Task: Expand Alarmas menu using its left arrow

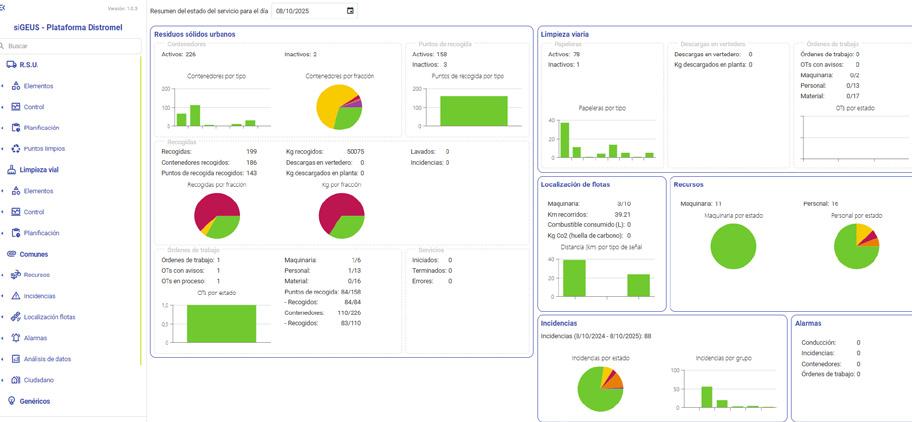Action: [2, 338]
